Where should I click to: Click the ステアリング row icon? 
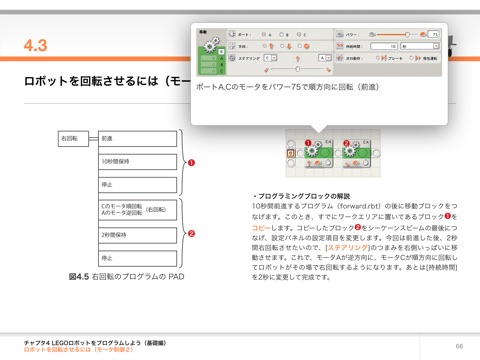point(232,58)
